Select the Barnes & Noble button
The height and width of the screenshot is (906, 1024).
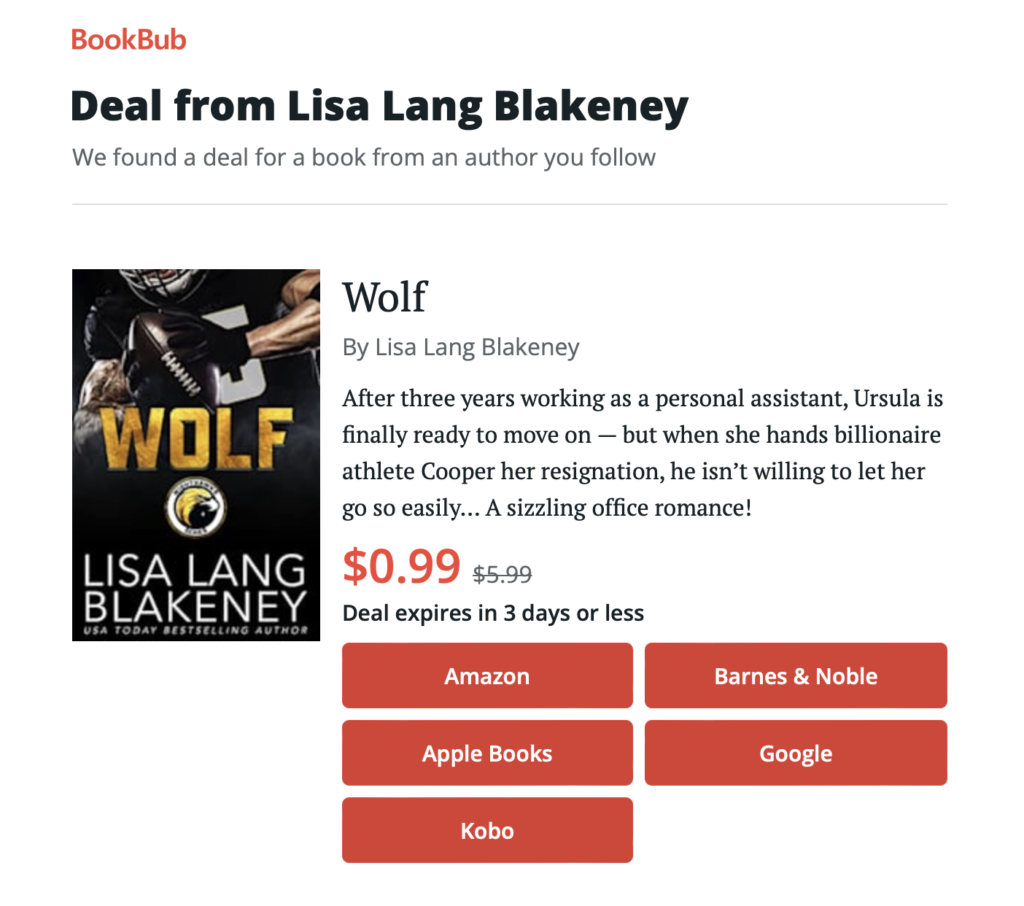[x=795, y=675]
